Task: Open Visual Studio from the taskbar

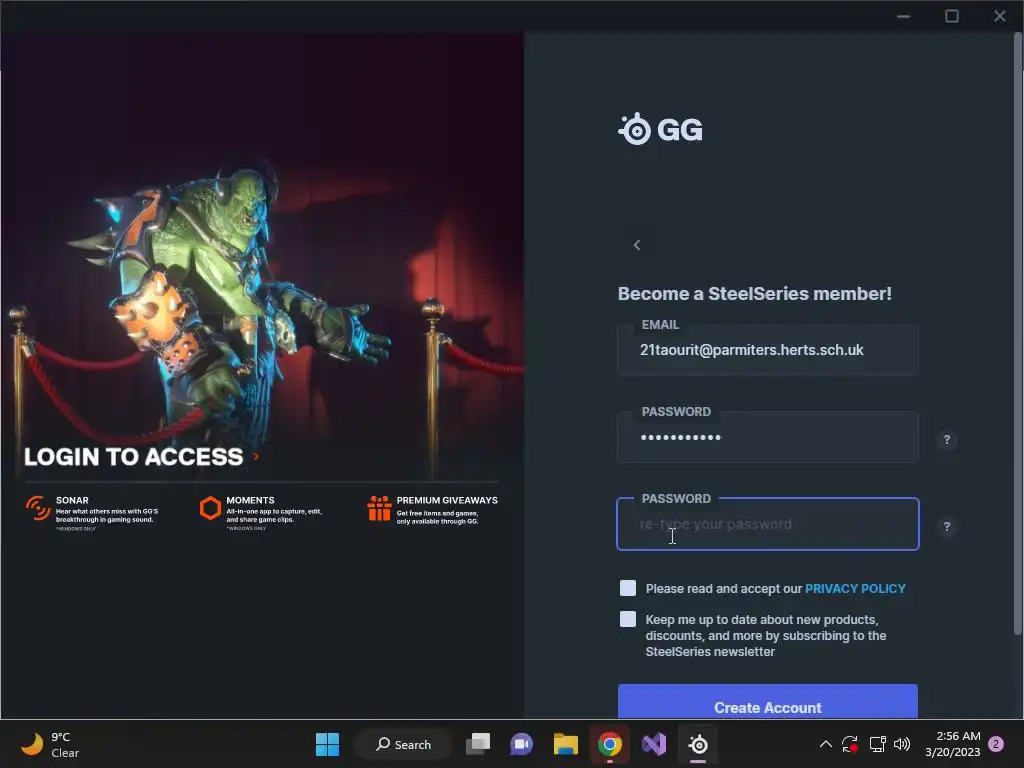Action: click(x=654, y=744)
